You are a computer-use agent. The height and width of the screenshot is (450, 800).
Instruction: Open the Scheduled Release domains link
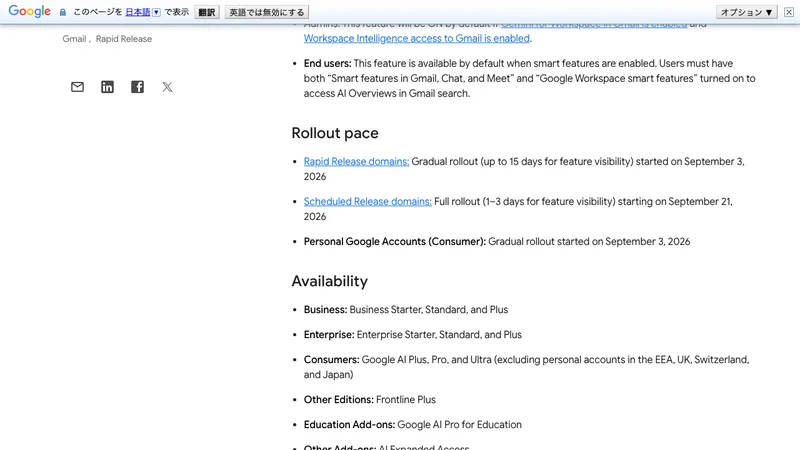point(367,202)
